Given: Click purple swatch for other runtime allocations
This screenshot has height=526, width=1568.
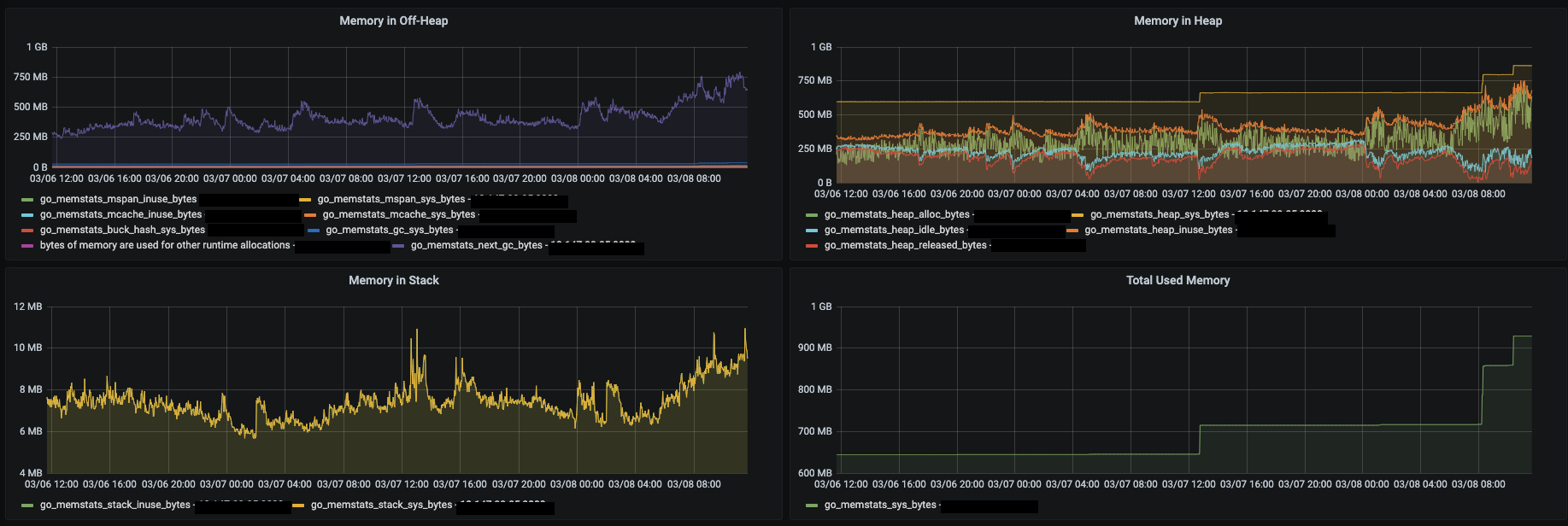Looking at the screenshot, I should pos(27,246).
